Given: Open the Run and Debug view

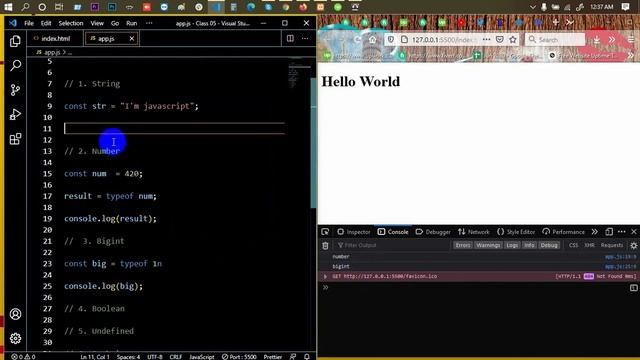Looking at the screenshot, I should point(16,114).
